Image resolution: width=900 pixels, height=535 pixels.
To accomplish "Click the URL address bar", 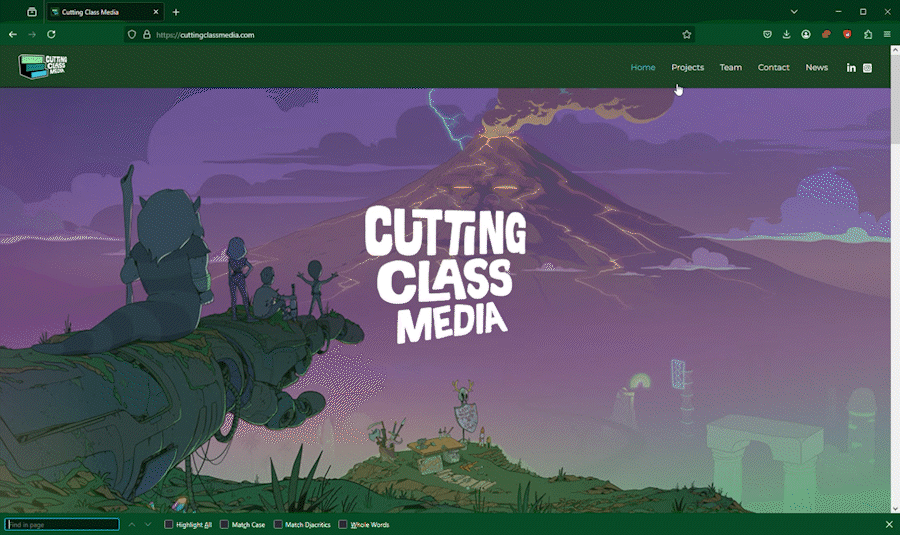I will click(x=409, y=34).
